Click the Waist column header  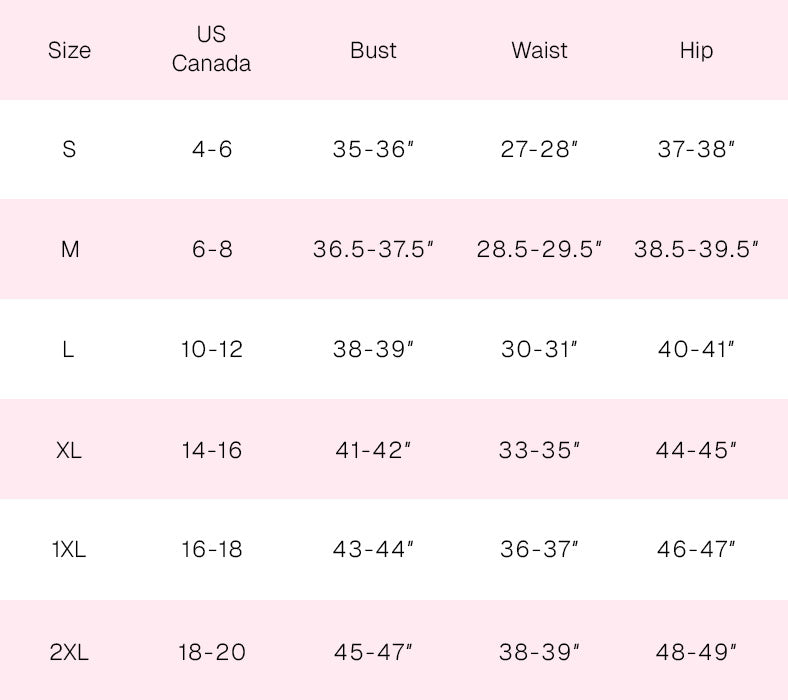[x=539, y=50]
